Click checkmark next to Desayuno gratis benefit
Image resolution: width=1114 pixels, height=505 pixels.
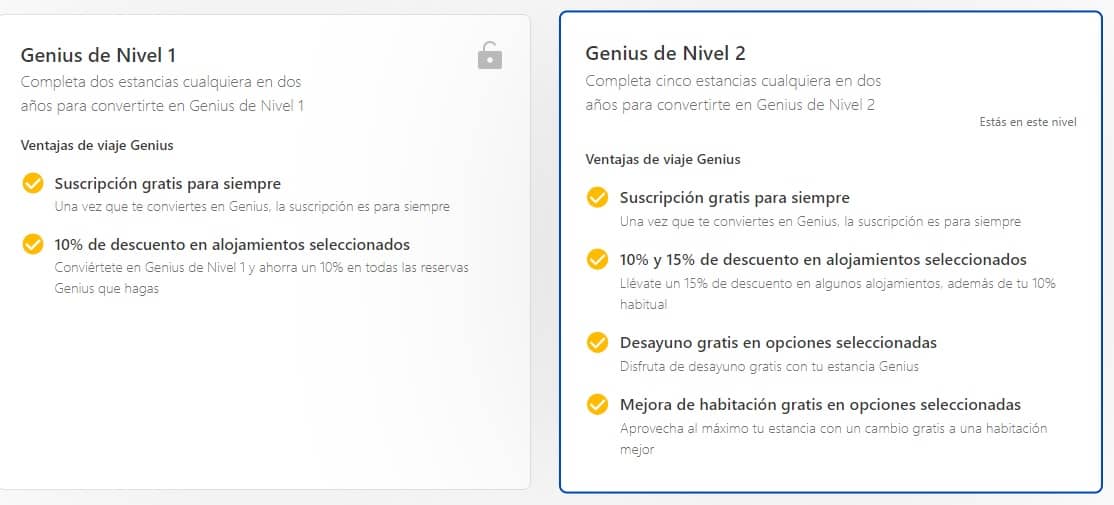[x=597, y=342]
